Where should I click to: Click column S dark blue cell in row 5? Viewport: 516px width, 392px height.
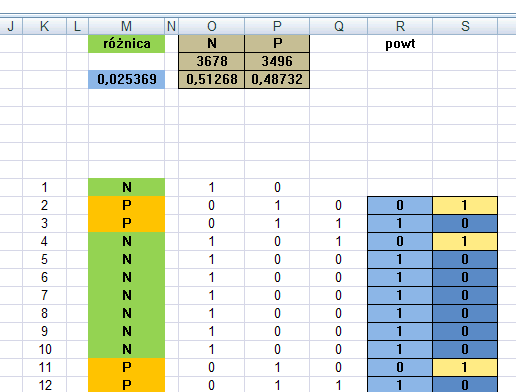pos(465,259)
